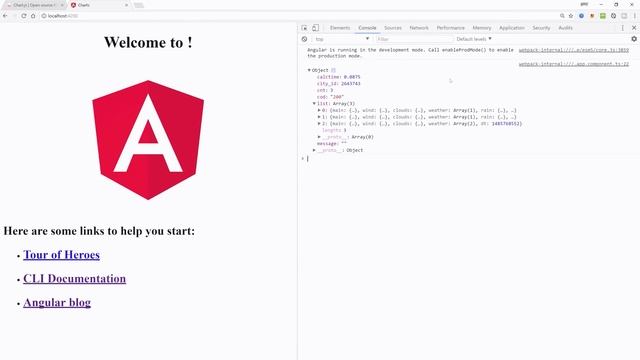This screenshot has height=360, width=640.
Task: Open DevTools three-dot customize menu
Action: coord(623,28)
